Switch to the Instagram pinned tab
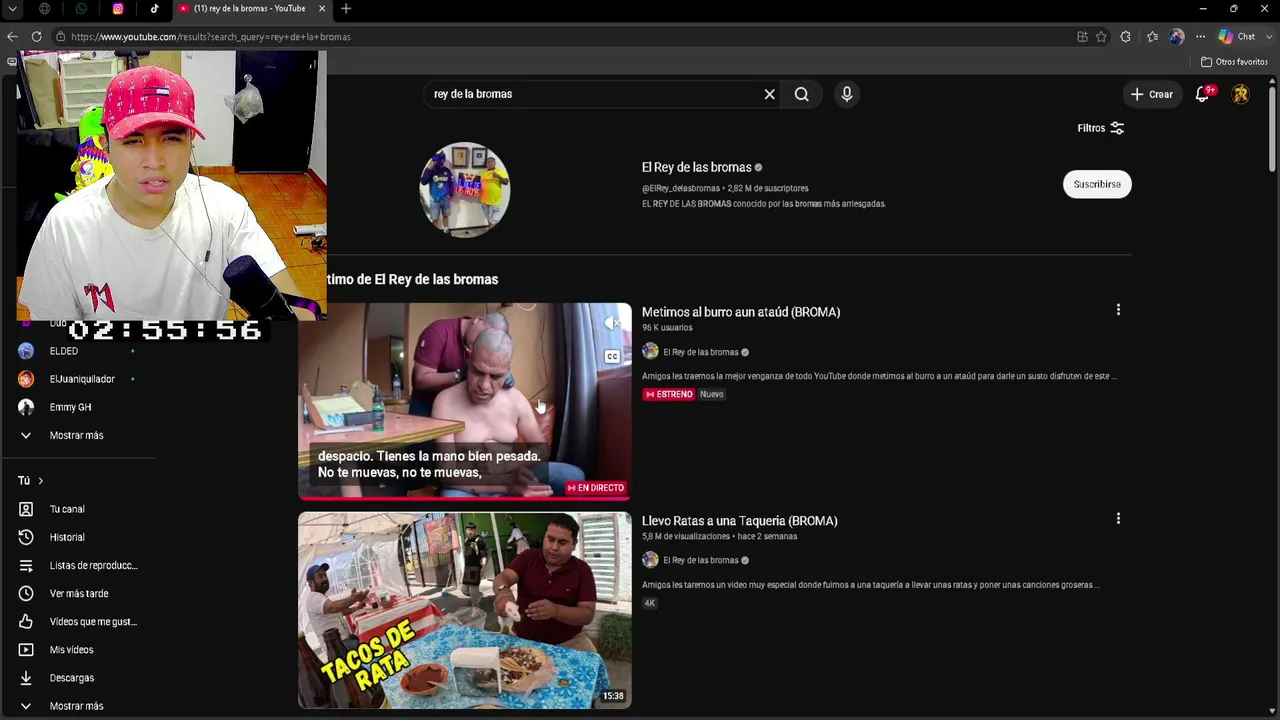Screen dimensions: 1280x720 tap(118, 9)
